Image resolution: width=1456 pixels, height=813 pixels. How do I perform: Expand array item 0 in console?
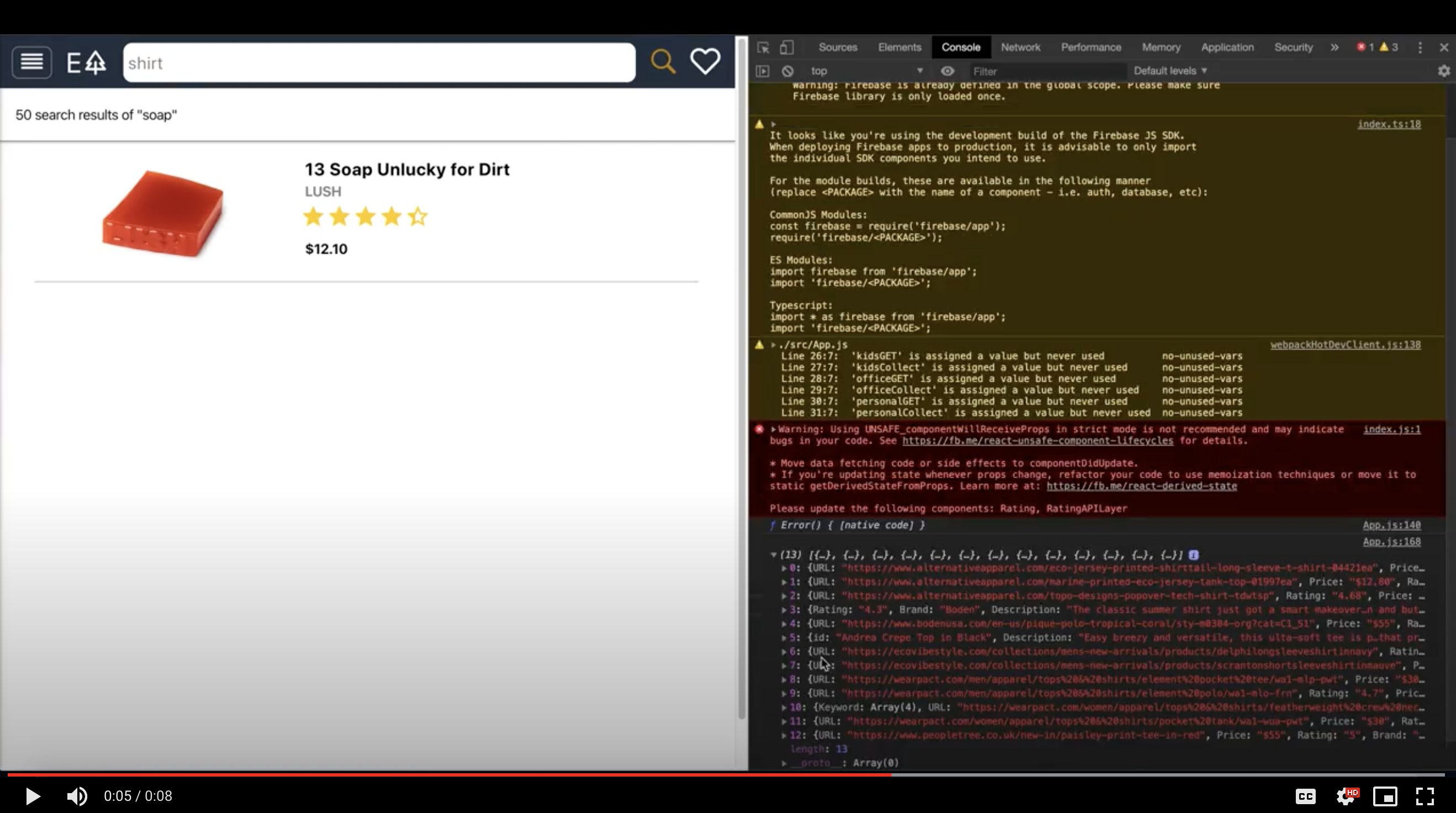tap(784, 568)
